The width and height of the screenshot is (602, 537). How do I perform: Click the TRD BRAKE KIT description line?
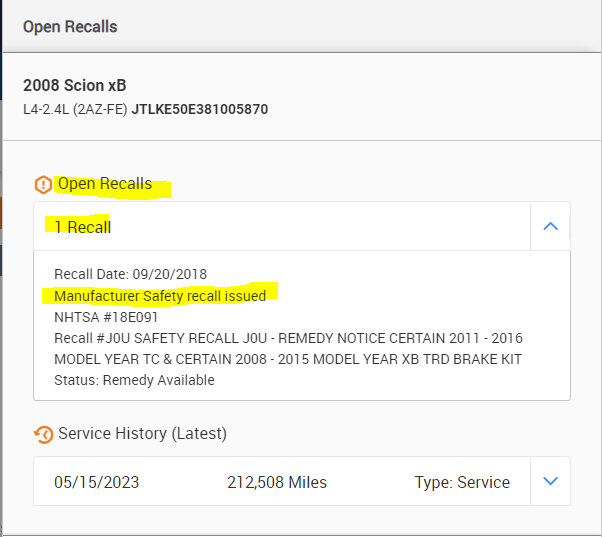(x=288, y=359)
